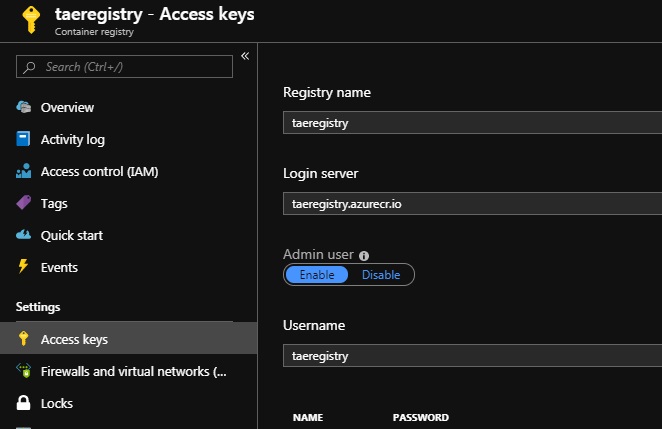Disable the Admin user
662x429 pixels.
[x=381, y=275]
